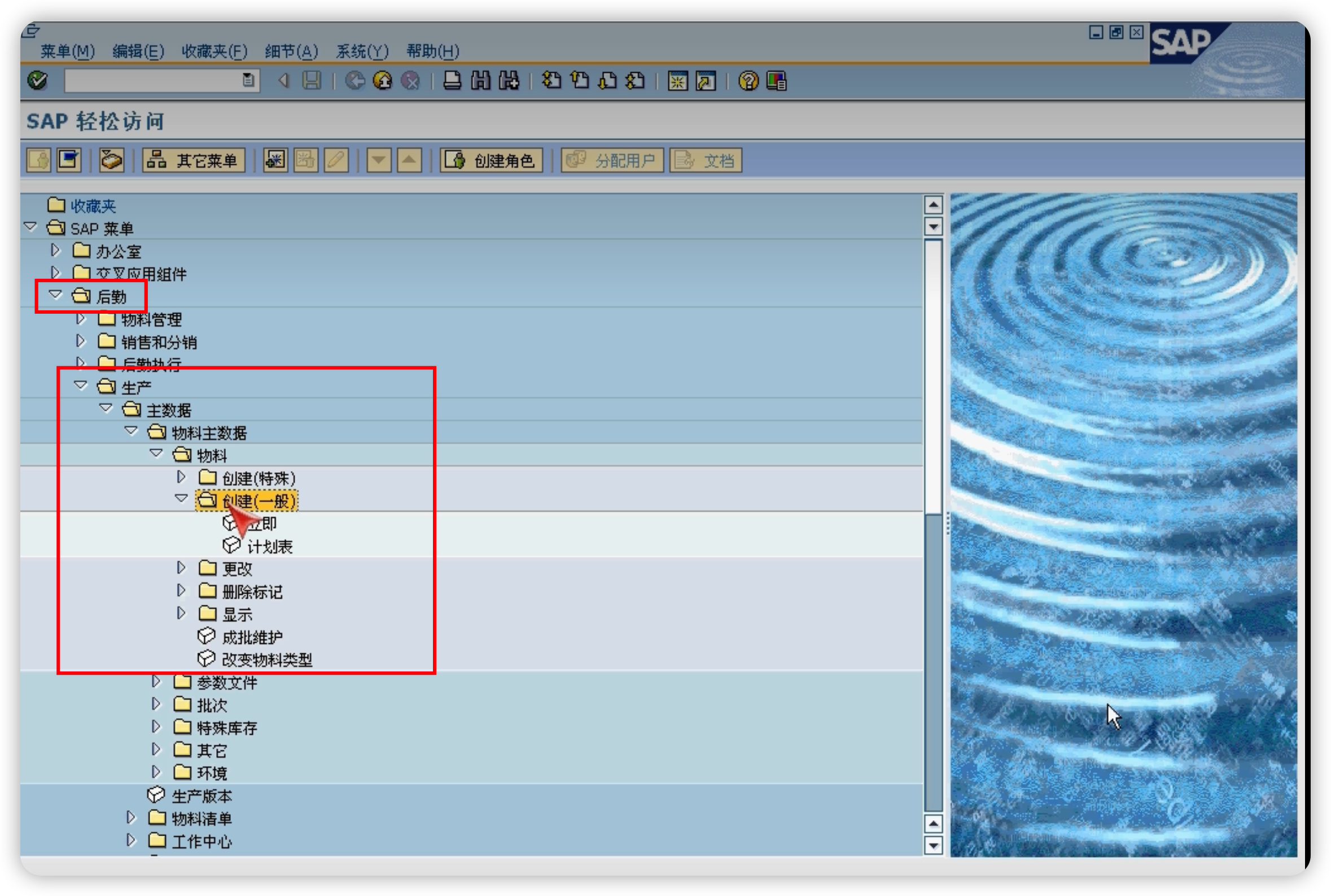Click the 创建角色 button
The height and width of the screenshot is (896, 1331).
492,161
